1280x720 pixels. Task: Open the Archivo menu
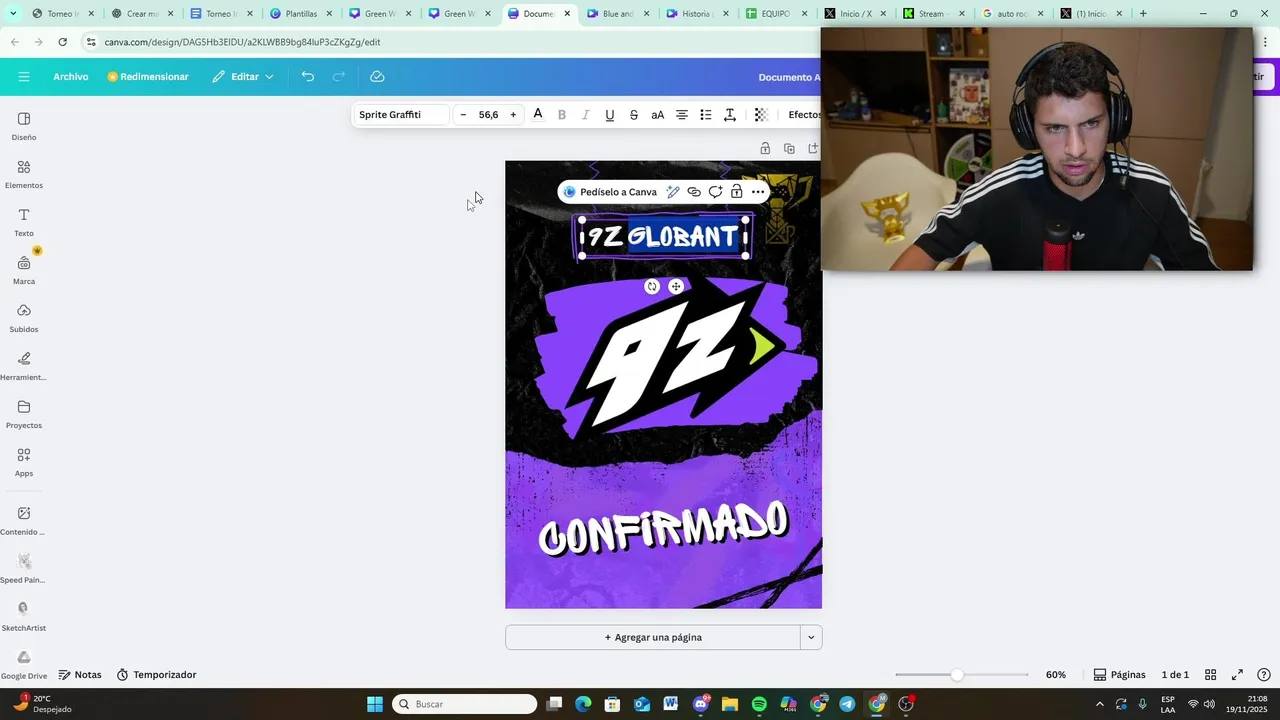[71, 77]
